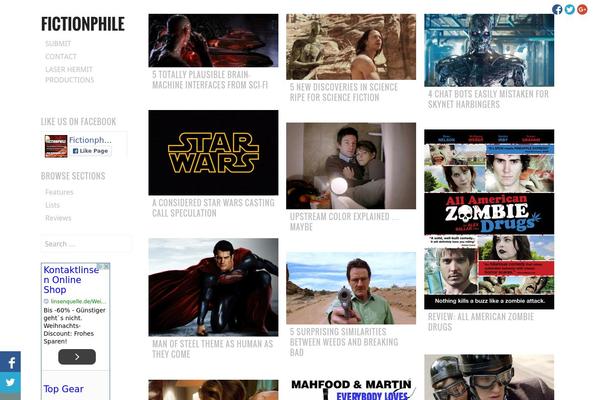Read 'Man of Steel Theme as Human' title
Screen dimensions: 600x400
[x=213, y=349]
